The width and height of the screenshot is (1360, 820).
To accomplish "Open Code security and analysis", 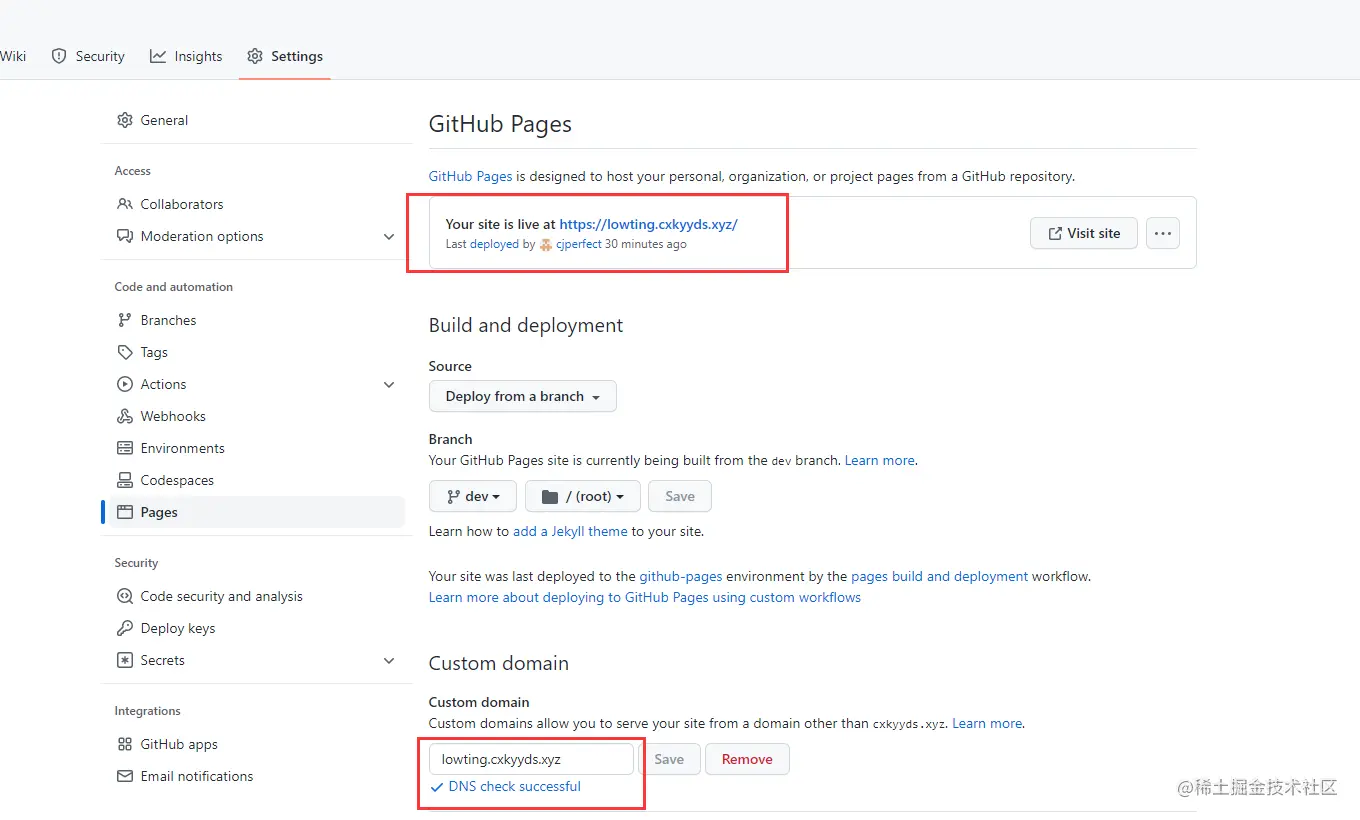I will tap(255, 596).
